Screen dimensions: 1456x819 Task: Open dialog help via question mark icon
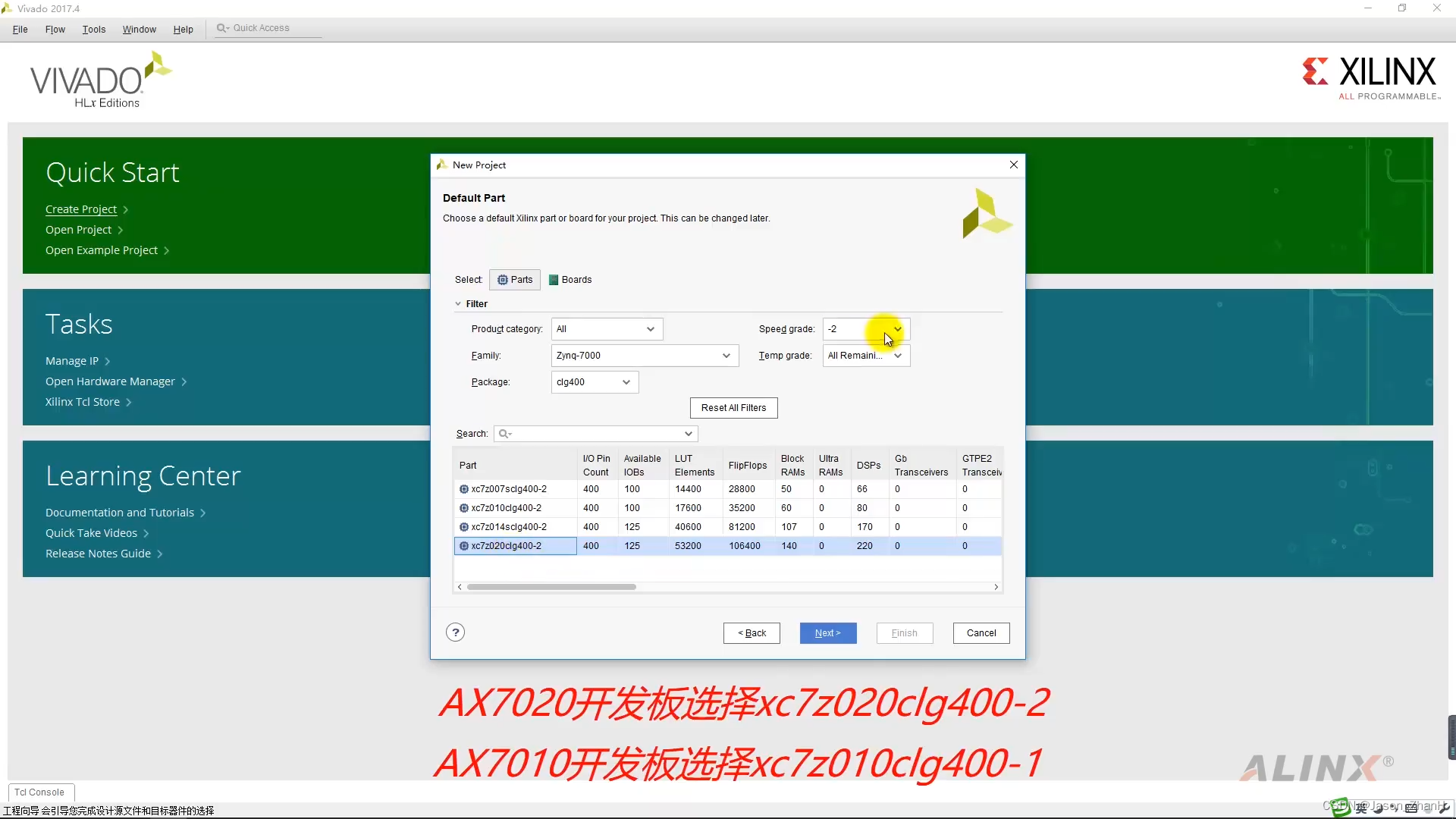click(x=454, y=632)
